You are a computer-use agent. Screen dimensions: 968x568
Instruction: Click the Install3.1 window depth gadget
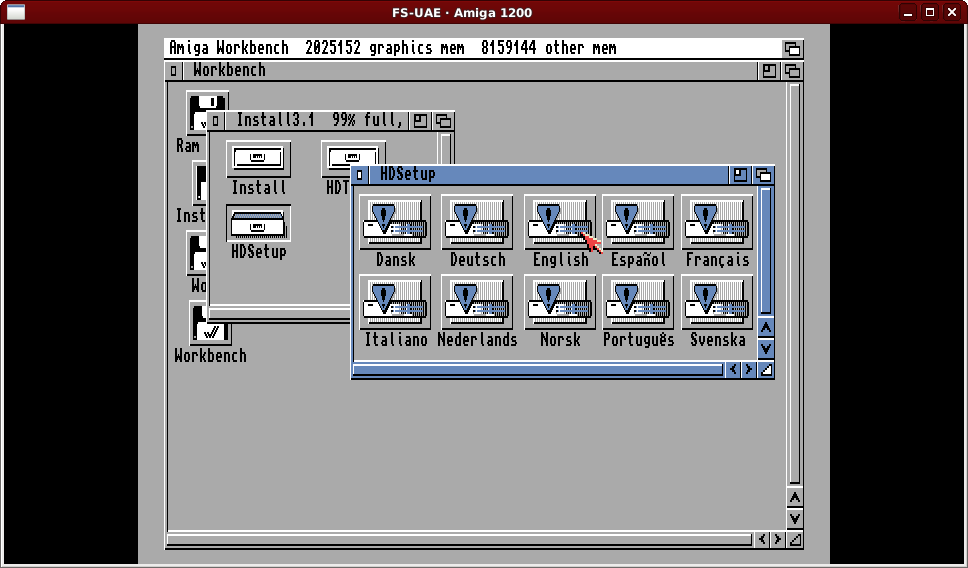443,120
